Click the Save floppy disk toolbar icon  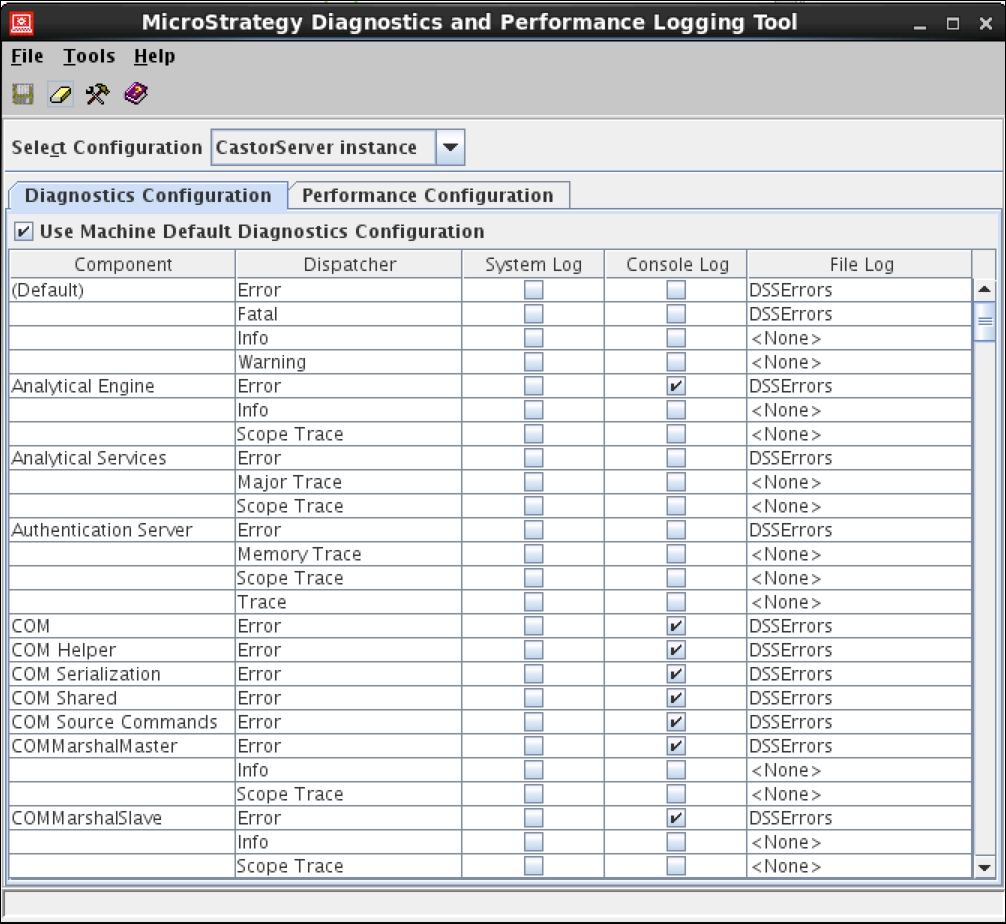[23, 94]
